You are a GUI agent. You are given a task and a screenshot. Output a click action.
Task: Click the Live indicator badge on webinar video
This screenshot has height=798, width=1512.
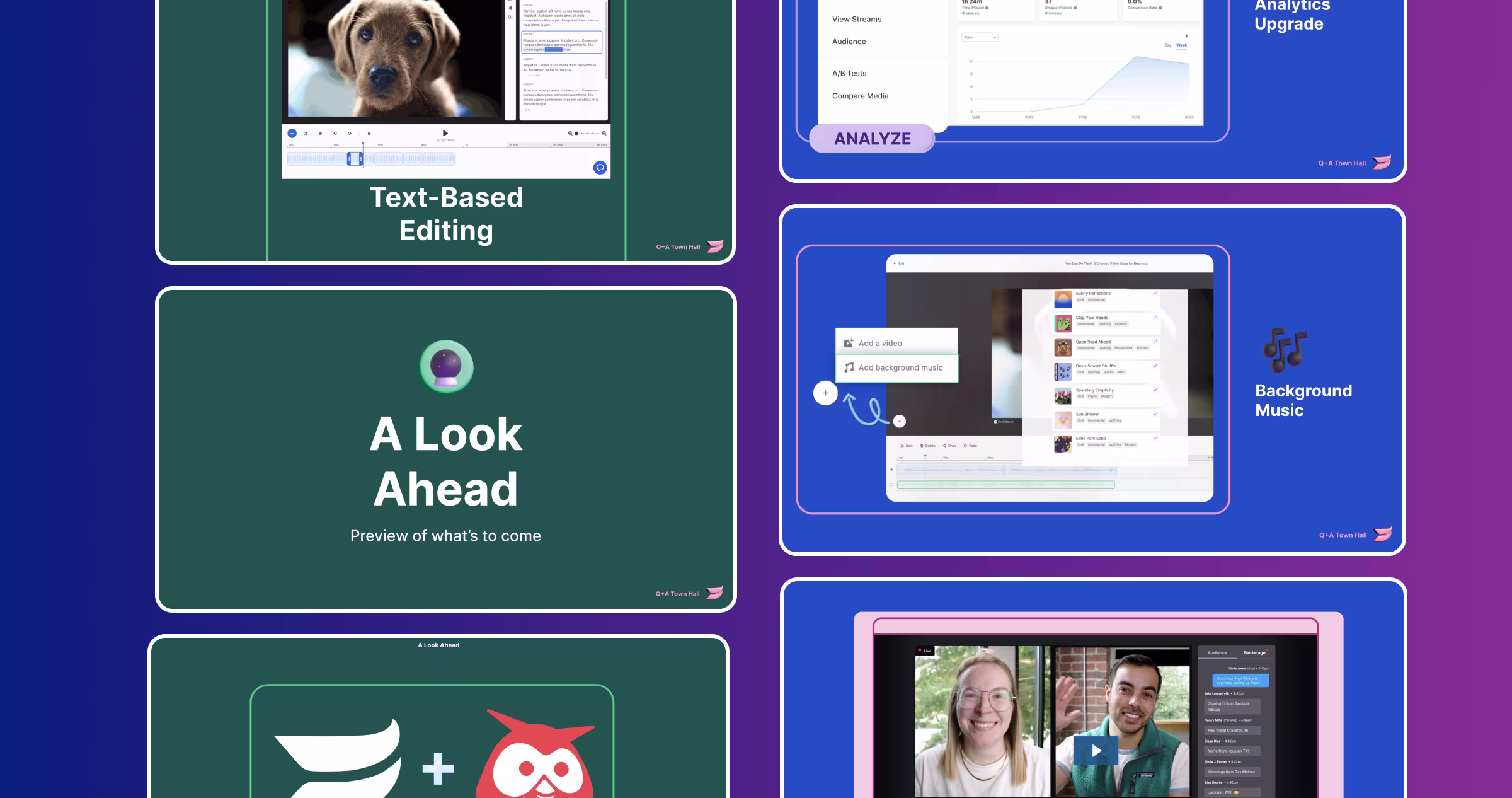(x=924, y=651)
